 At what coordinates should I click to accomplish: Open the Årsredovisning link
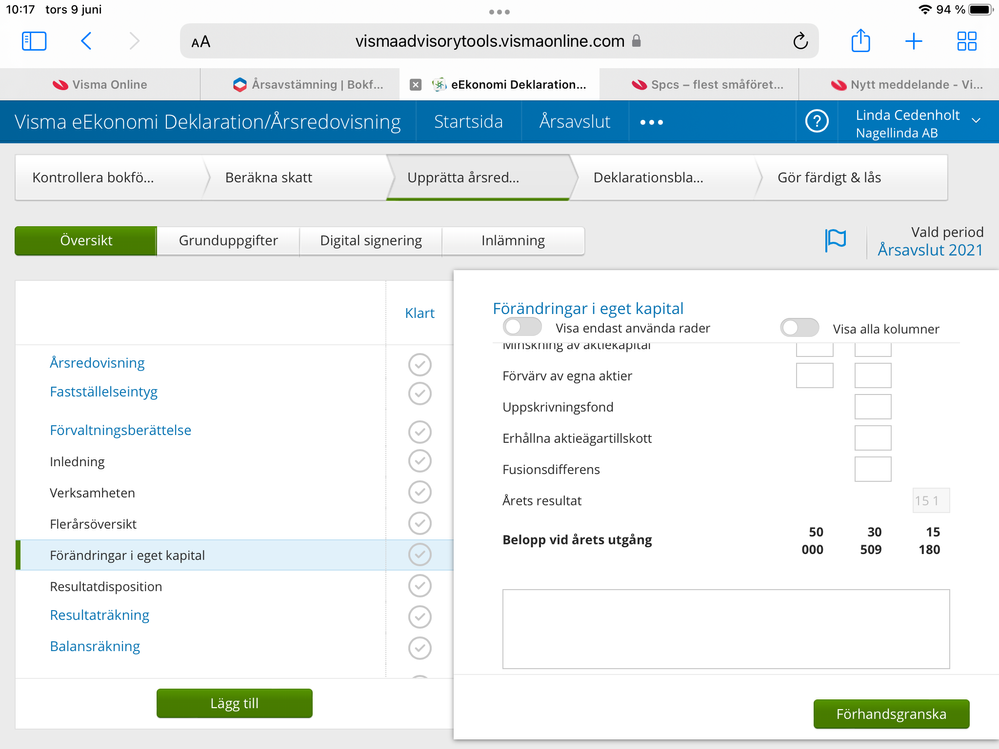(x=97, y=363)
